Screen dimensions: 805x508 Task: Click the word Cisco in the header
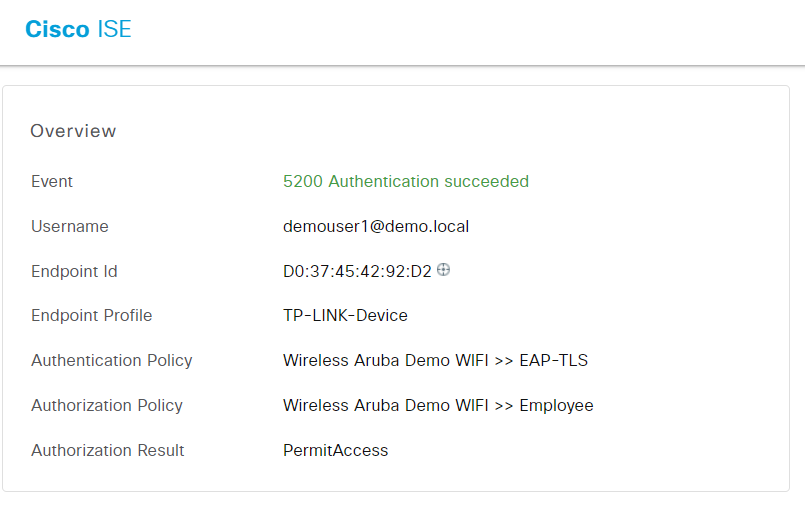point(58,29)
